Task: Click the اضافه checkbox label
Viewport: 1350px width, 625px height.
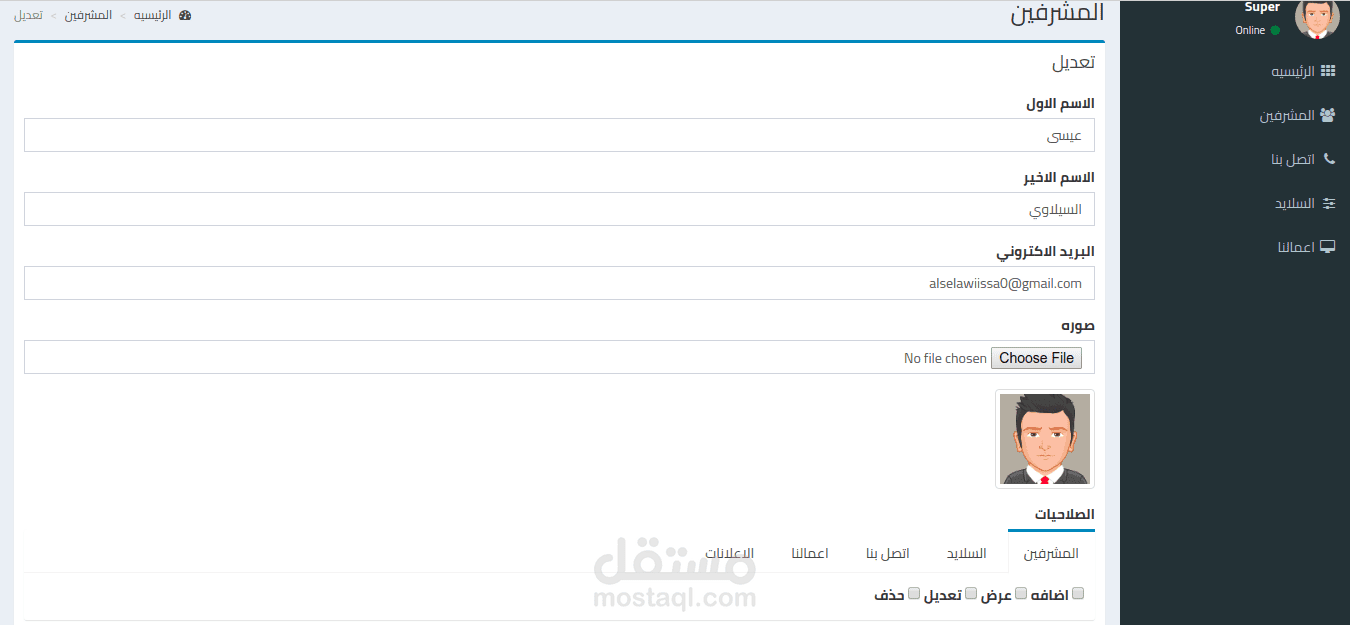Action: (x=1050, y=595)
